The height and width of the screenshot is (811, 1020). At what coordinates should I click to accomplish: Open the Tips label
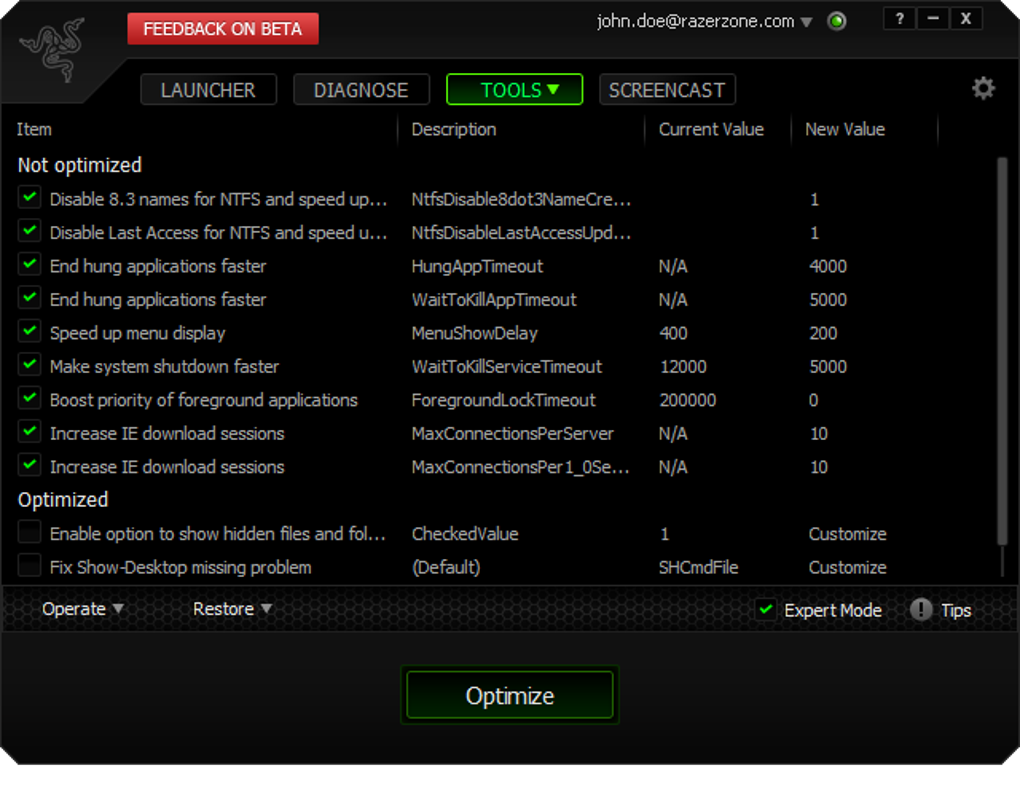click(x=956, y=610)
